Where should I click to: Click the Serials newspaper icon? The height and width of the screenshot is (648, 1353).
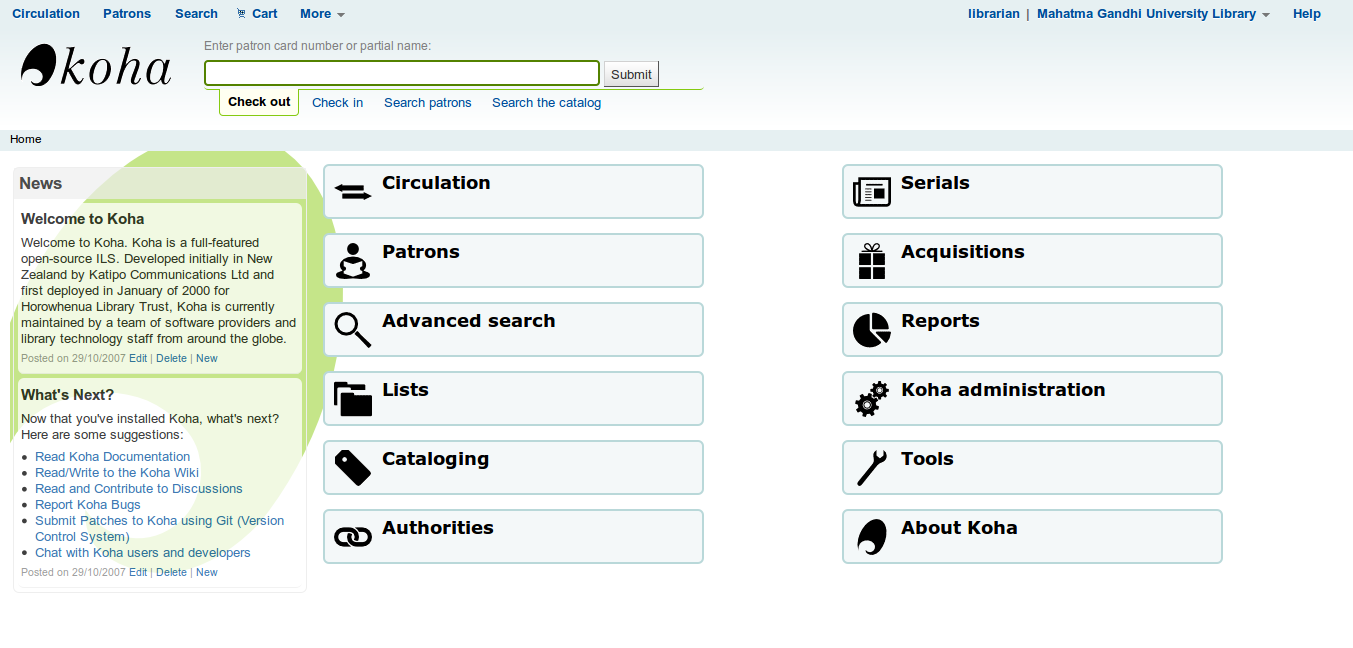point(871,191)
